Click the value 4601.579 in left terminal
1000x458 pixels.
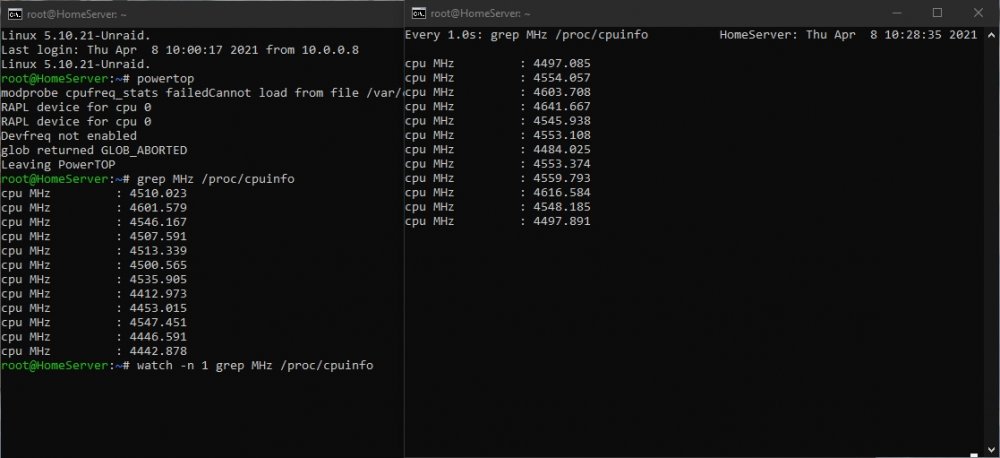point(158,208)
